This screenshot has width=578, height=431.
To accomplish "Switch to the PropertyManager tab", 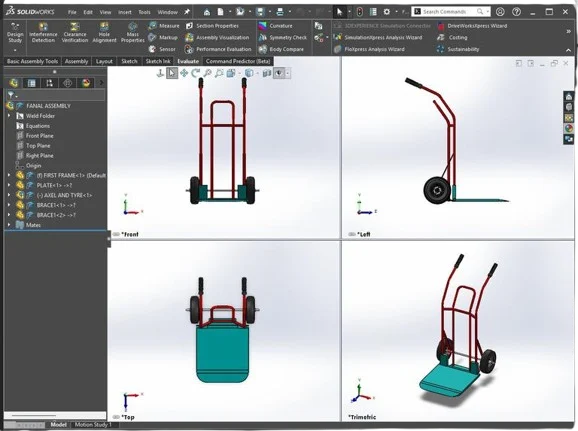I will coord(32,83).
